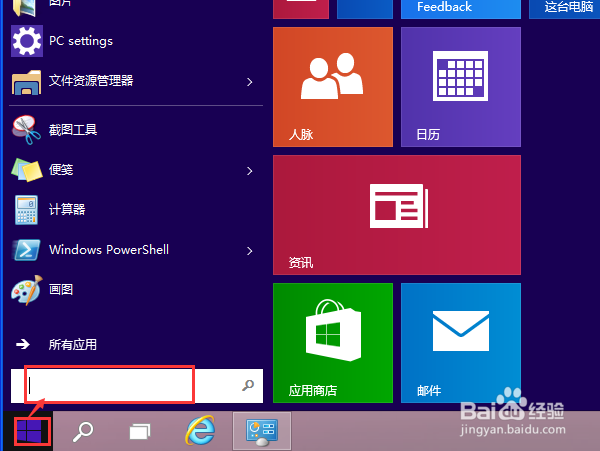Launch Internet Explorer from taskbar

pos(200,430)
